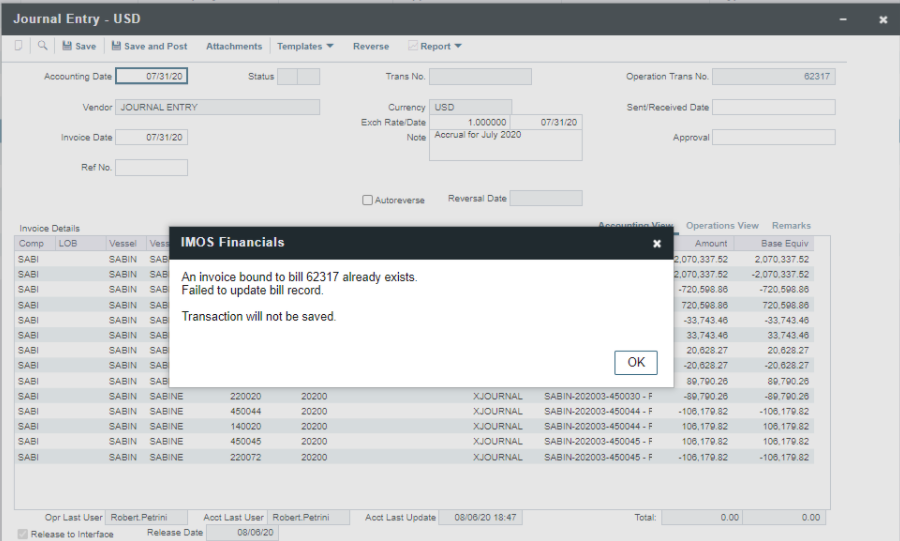900x541 pixels.
Task: Toggle the Autoreverse checkbox
Action: tap(368, 200)
